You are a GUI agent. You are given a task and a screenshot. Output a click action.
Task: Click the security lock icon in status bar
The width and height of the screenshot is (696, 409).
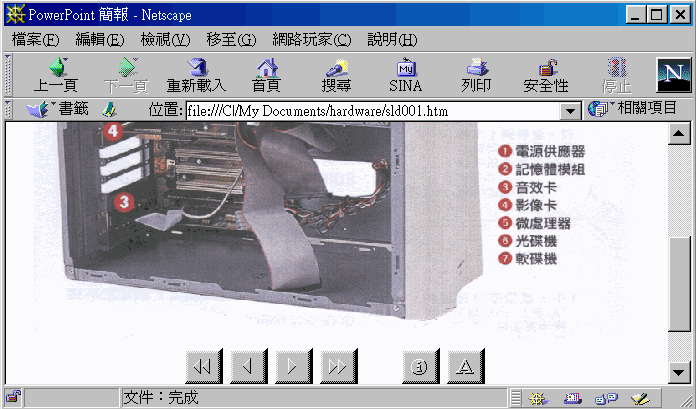tap(12, 398)
